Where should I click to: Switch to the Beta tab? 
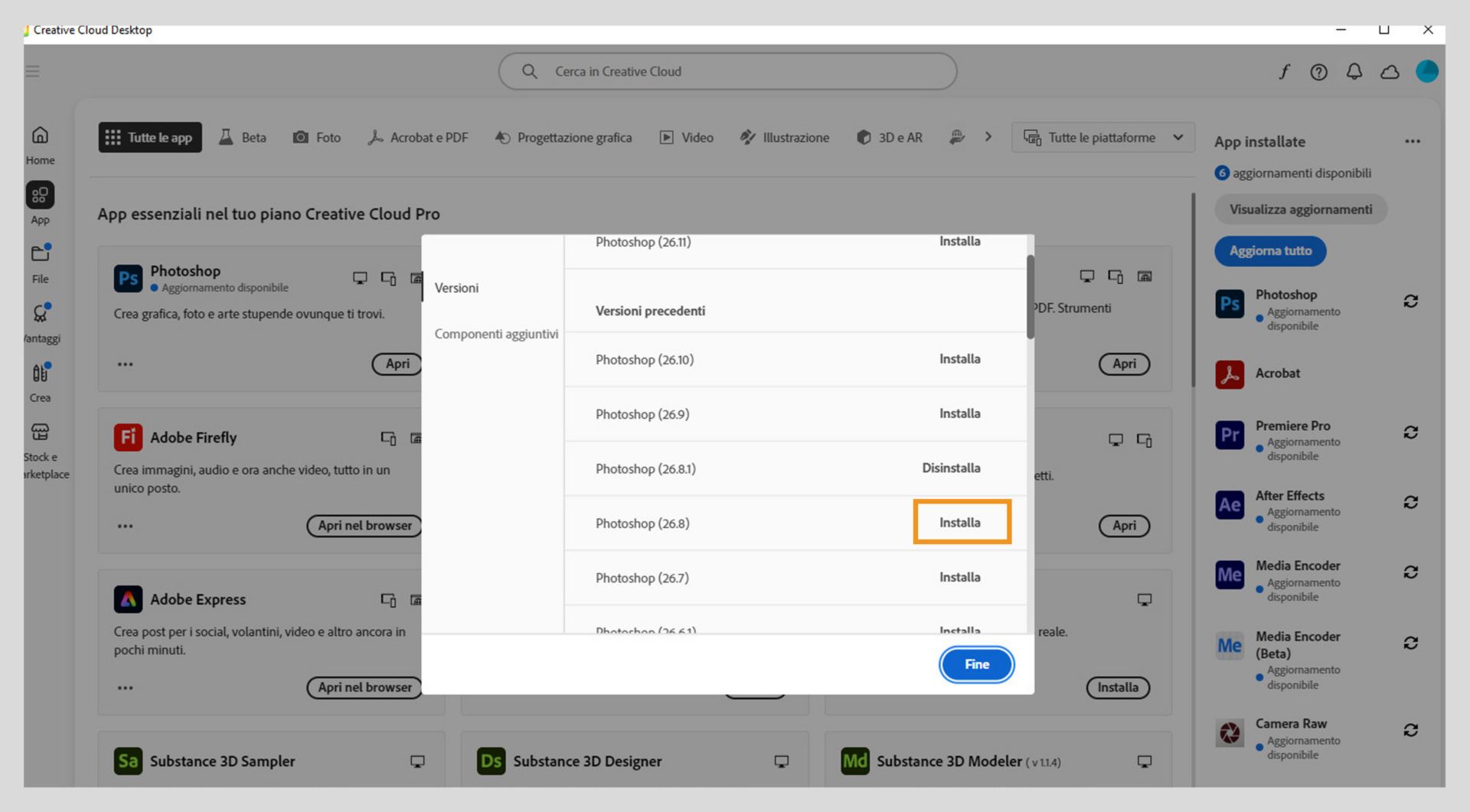coord(243,138)
